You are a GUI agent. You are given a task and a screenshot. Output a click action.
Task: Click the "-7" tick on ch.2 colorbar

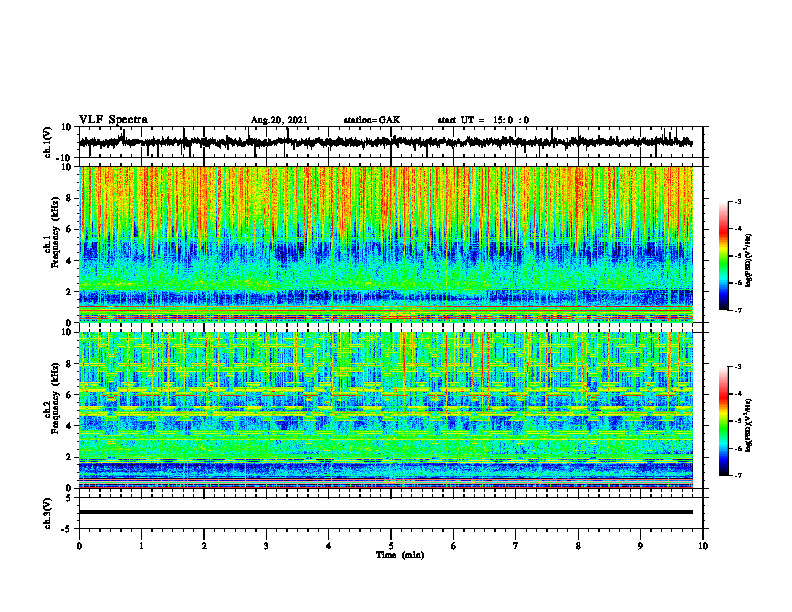pos(737,475)
